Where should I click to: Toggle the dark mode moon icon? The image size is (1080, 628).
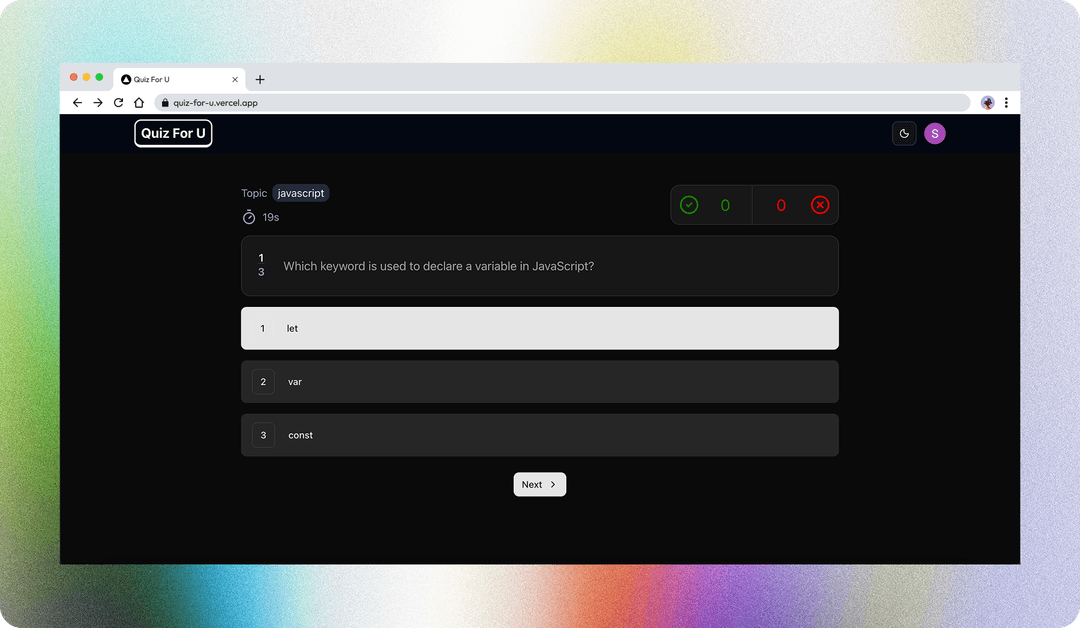(904, 134)
